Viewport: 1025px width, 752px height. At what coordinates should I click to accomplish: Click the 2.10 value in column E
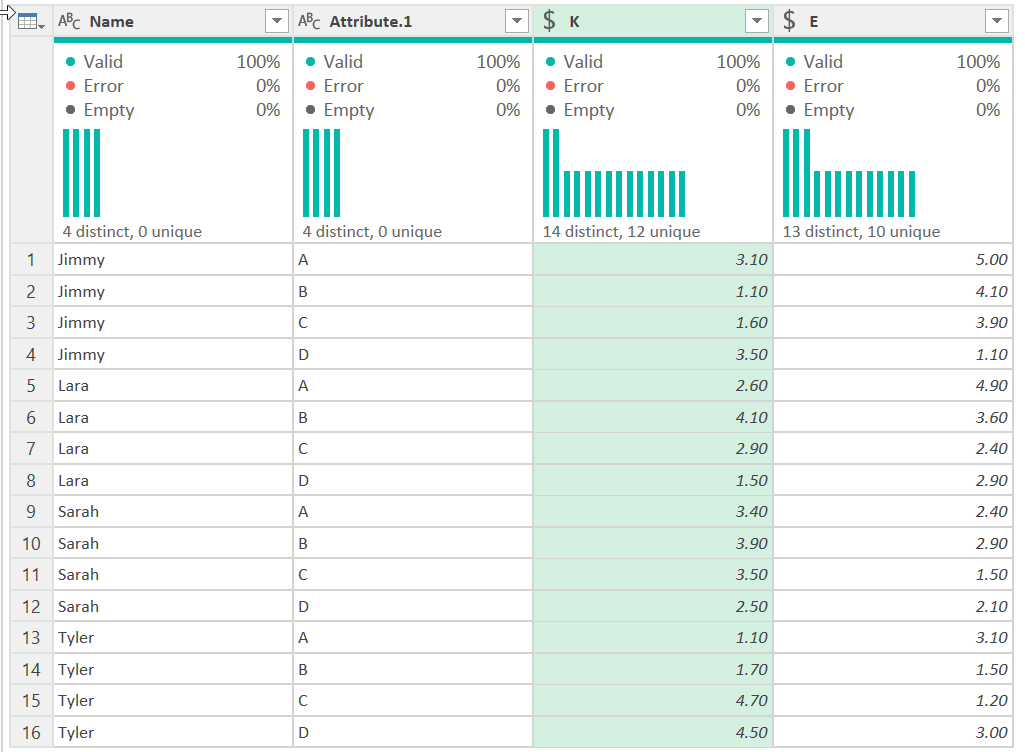click(x=893, y=606)
